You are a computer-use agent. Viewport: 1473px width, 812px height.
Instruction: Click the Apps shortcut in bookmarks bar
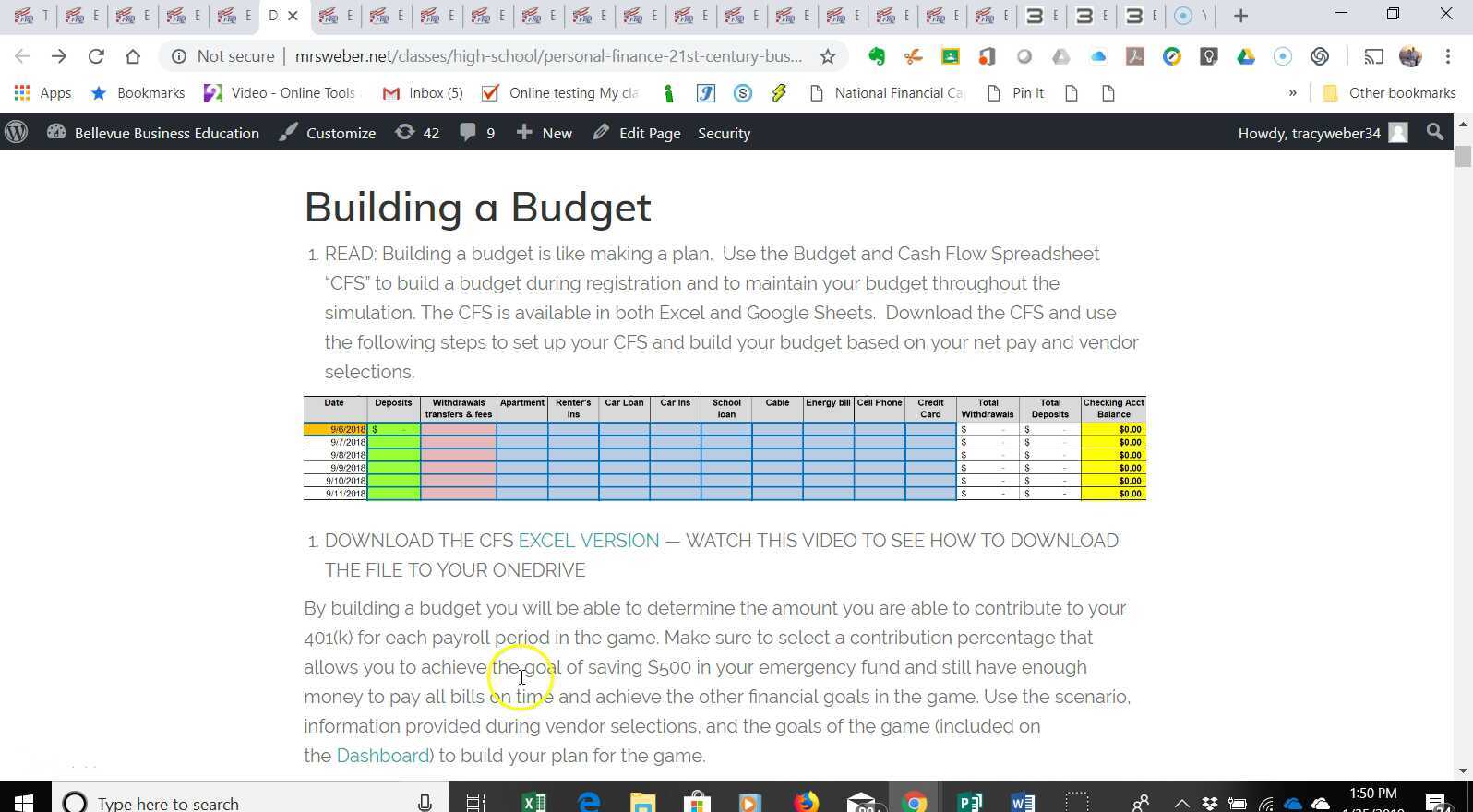tap(42, 92)
